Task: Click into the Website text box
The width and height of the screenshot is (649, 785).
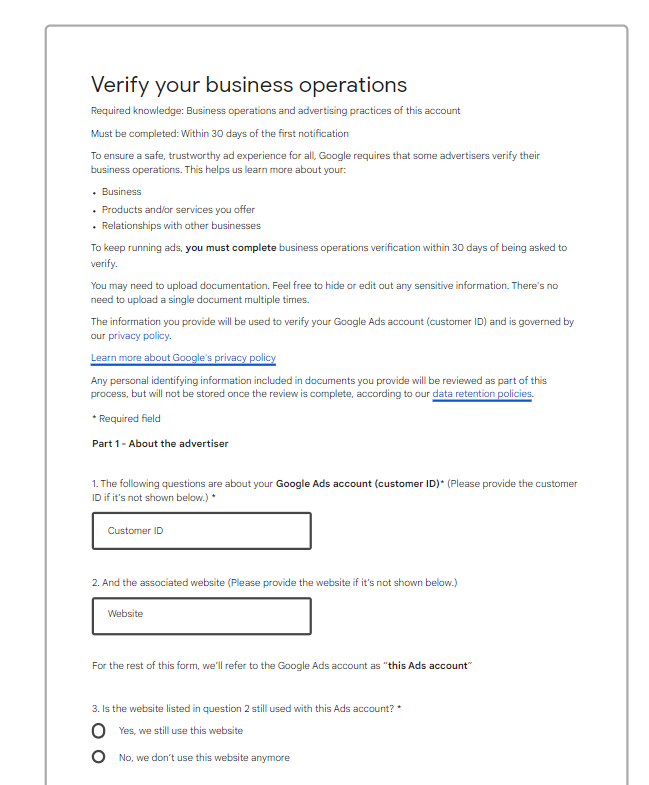Action: coord(201,615)
